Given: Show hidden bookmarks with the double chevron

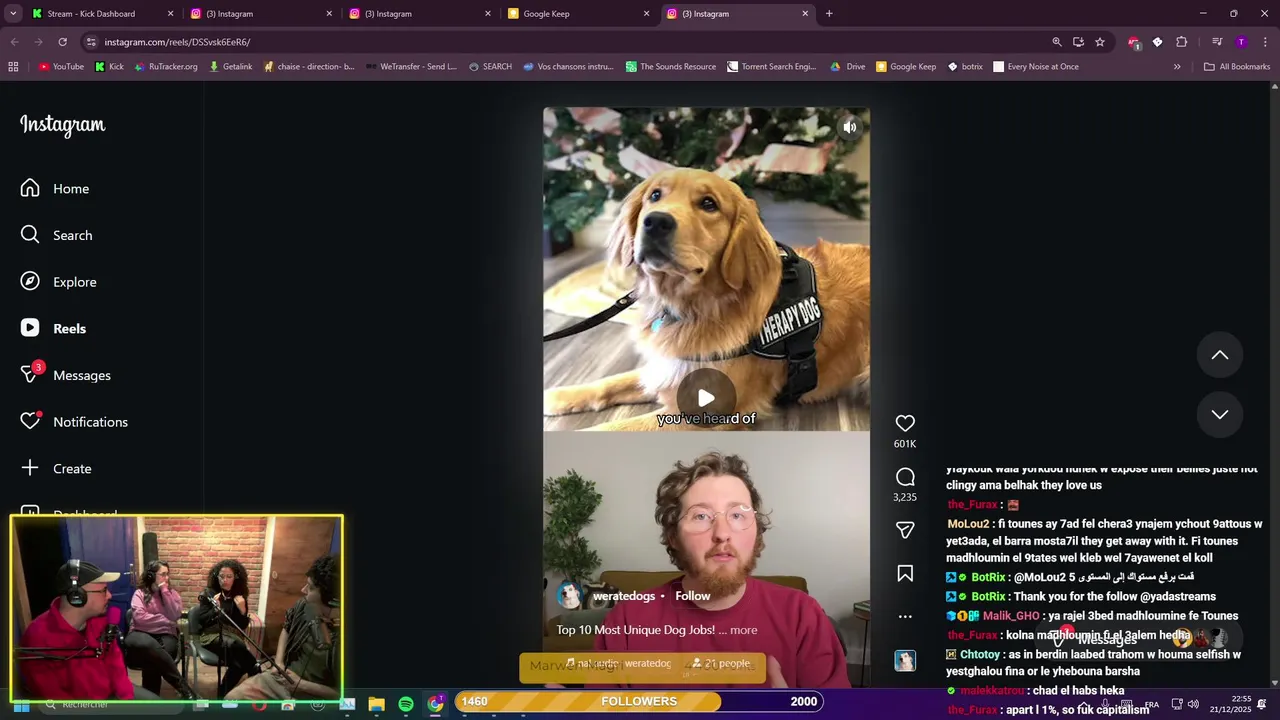Looking at the screenshot, I should tap(1177, 67).
